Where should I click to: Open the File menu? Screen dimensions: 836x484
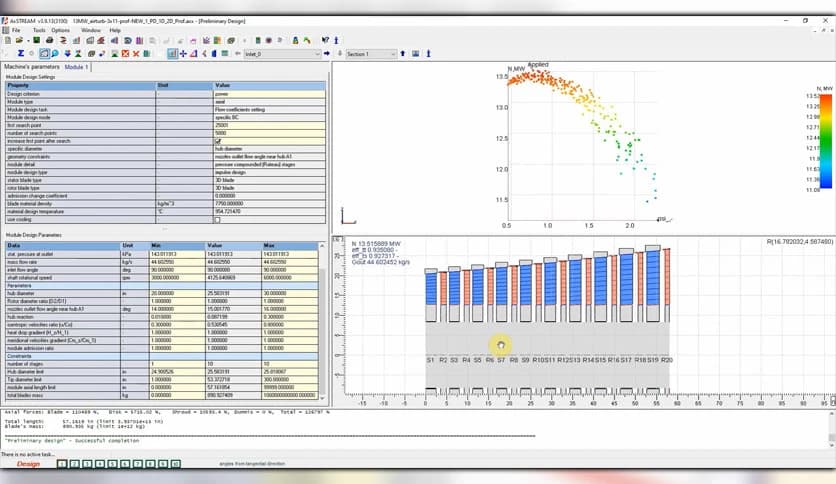16,30
